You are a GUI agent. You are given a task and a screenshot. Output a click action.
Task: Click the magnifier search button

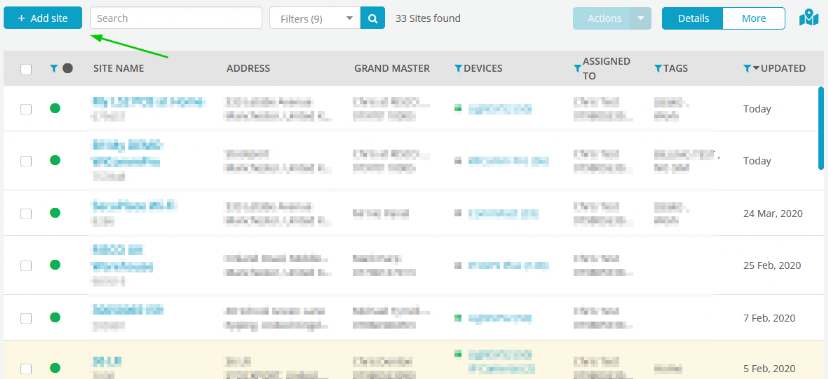pos(373,18)
